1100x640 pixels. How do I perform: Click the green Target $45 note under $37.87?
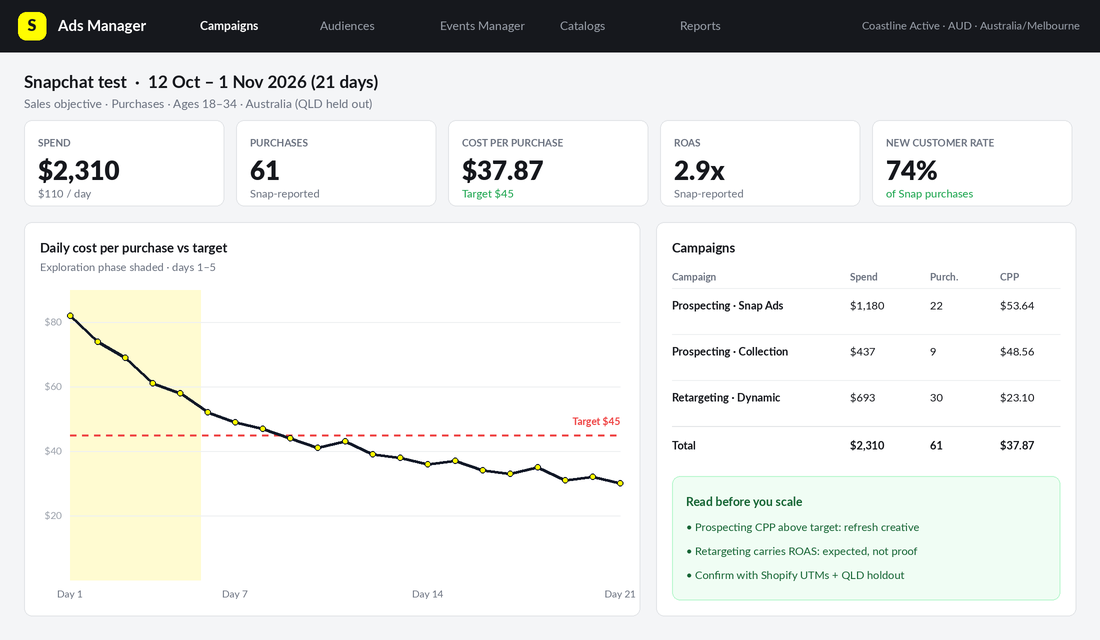pos(488,194)
